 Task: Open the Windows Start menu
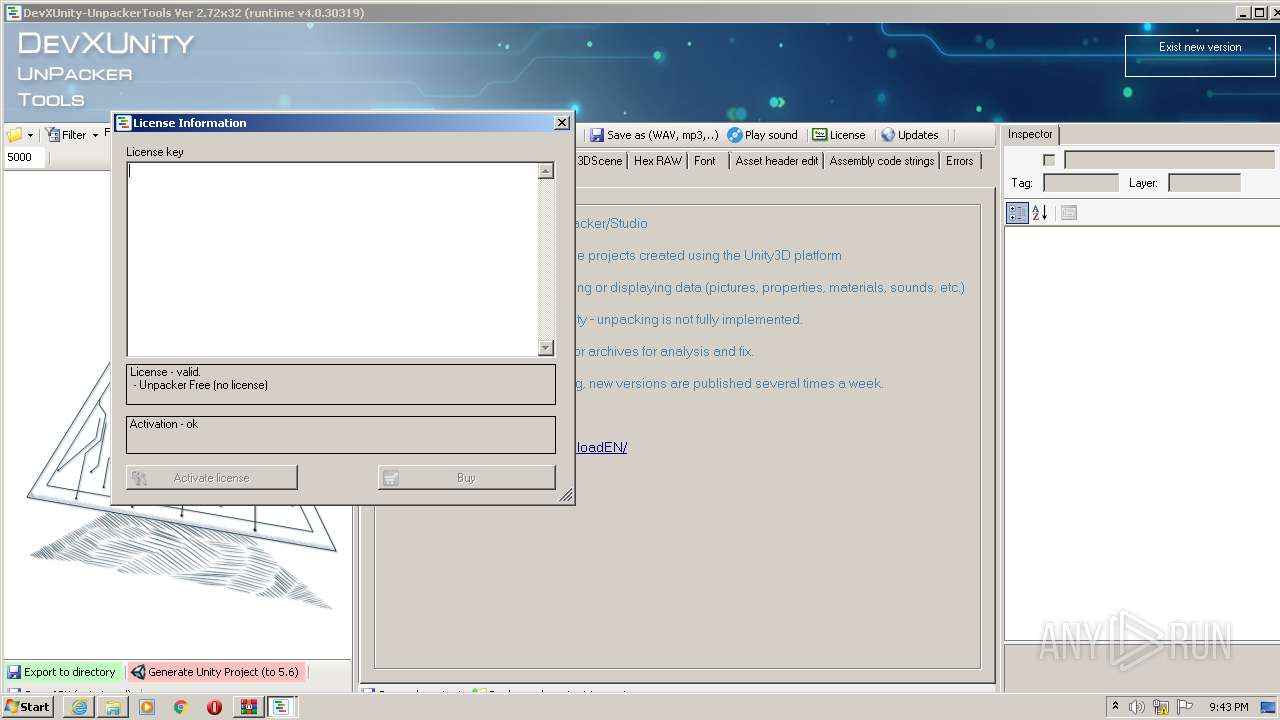tap(28, 707)
